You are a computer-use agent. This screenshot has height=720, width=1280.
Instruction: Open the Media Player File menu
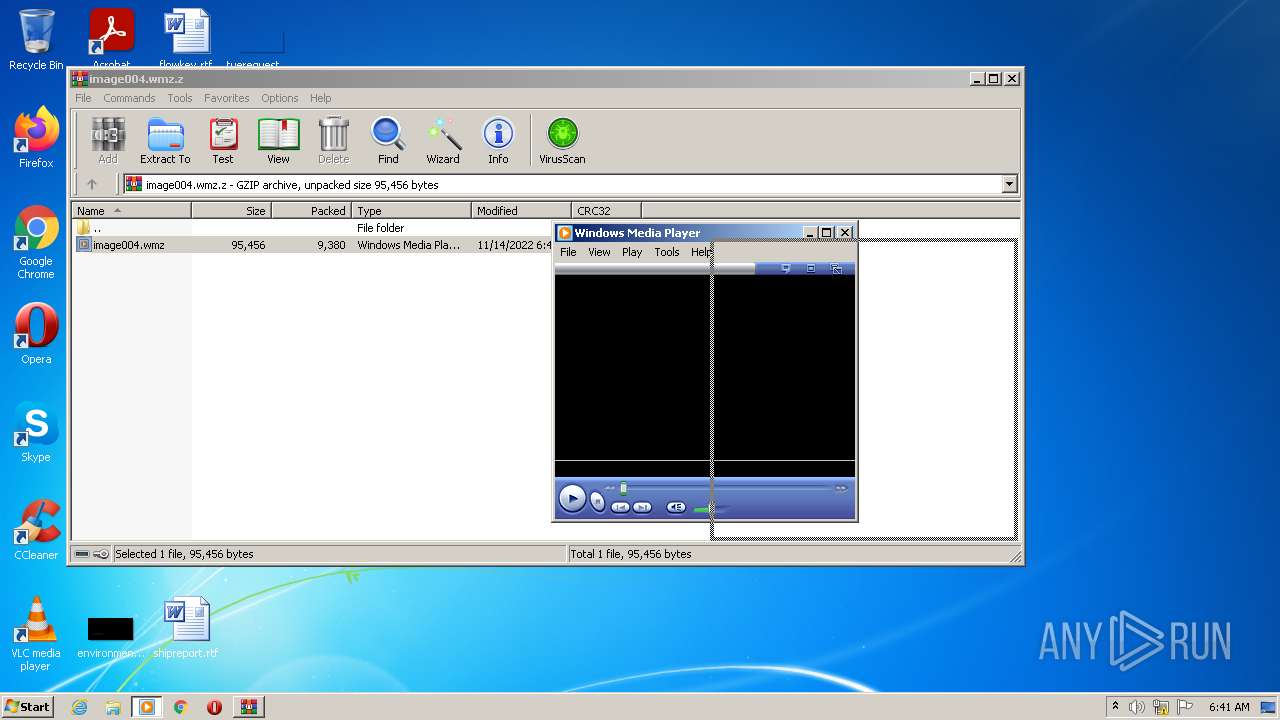point(568,252)
